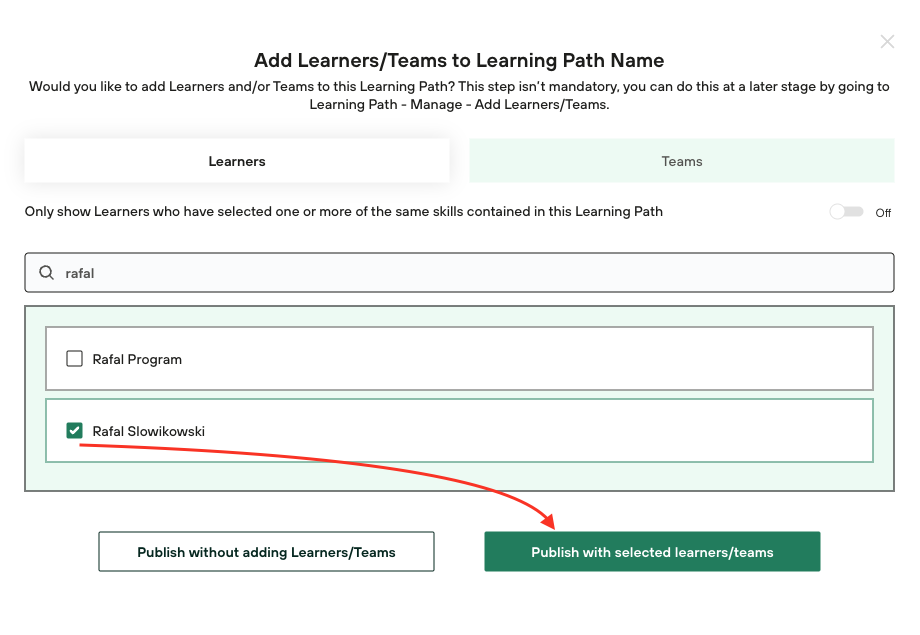Tick the Rafal Program checkbox

(74, 359)
